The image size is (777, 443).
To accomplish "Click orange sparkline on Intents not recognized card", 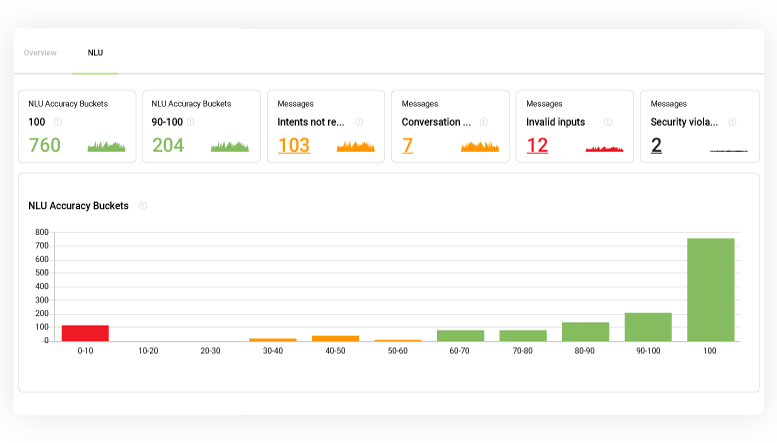I will click(x=356, y=146).
